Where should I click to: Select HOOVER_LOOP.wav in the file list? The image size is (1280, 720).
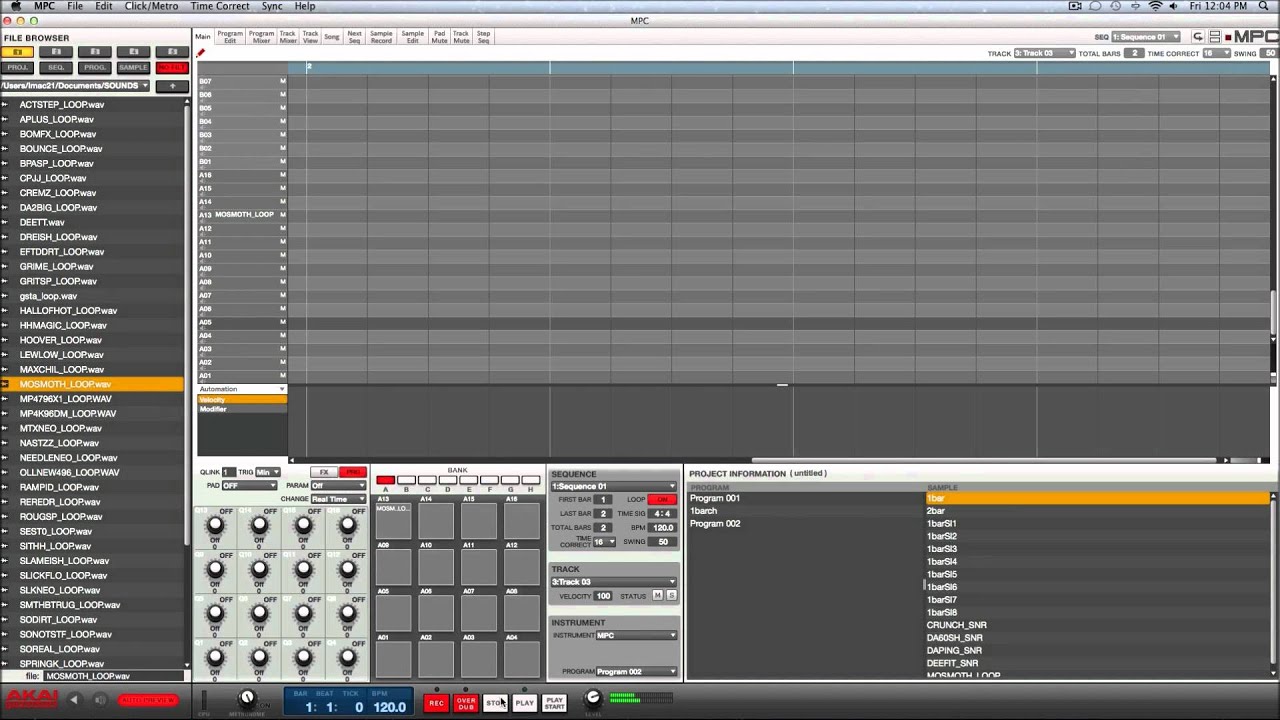[x=61, y=340]
